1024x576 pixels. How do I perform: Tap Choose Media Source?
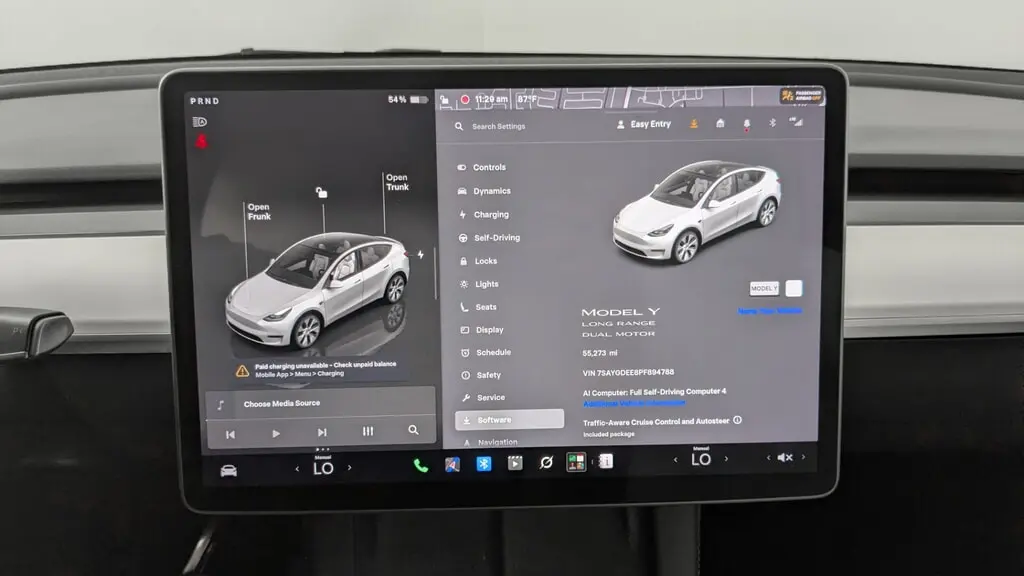[281, 404]
